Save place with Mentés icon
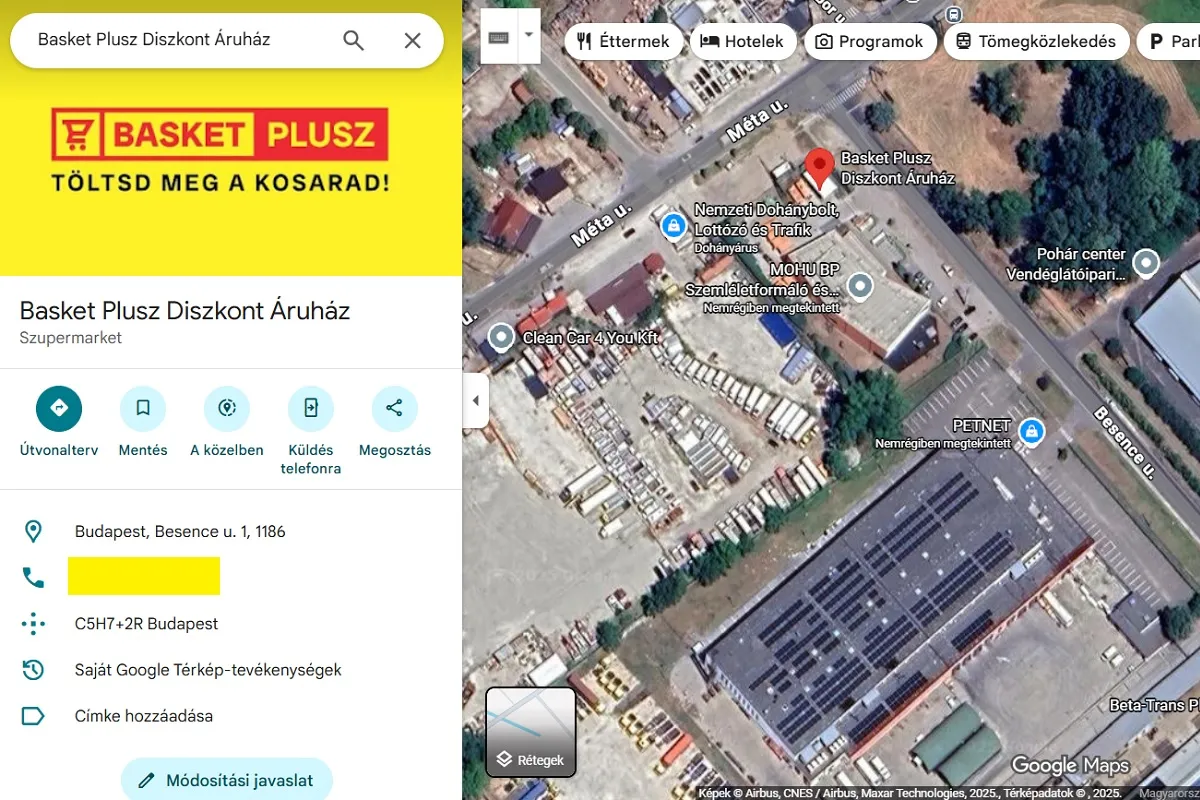This screenshot has height=800, width=1200. (143, 408)
